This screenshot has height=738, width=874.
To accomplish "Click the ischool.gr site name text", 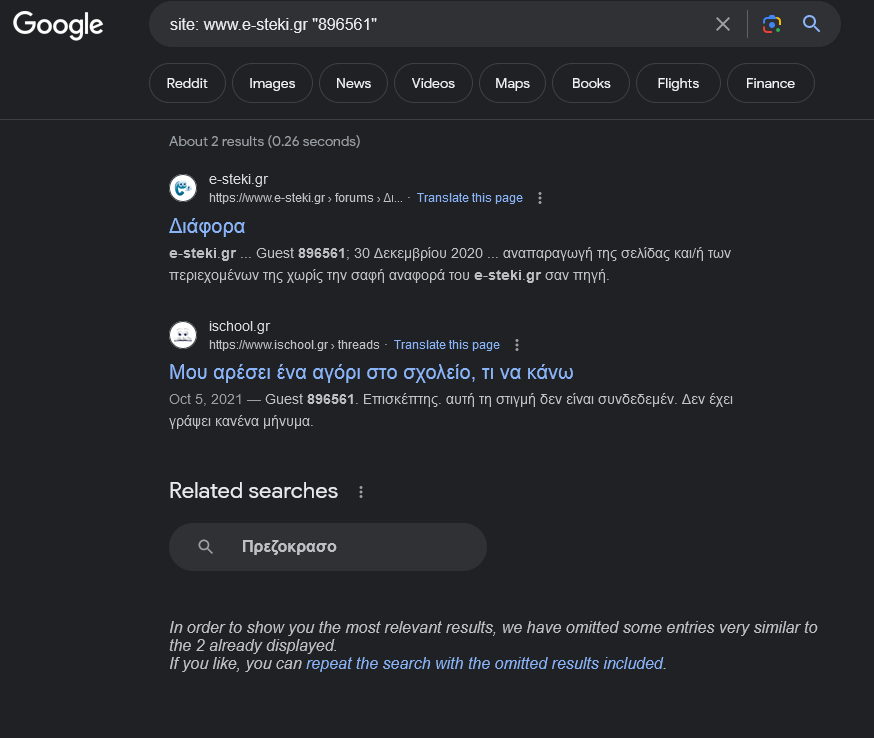I will 239,326.
